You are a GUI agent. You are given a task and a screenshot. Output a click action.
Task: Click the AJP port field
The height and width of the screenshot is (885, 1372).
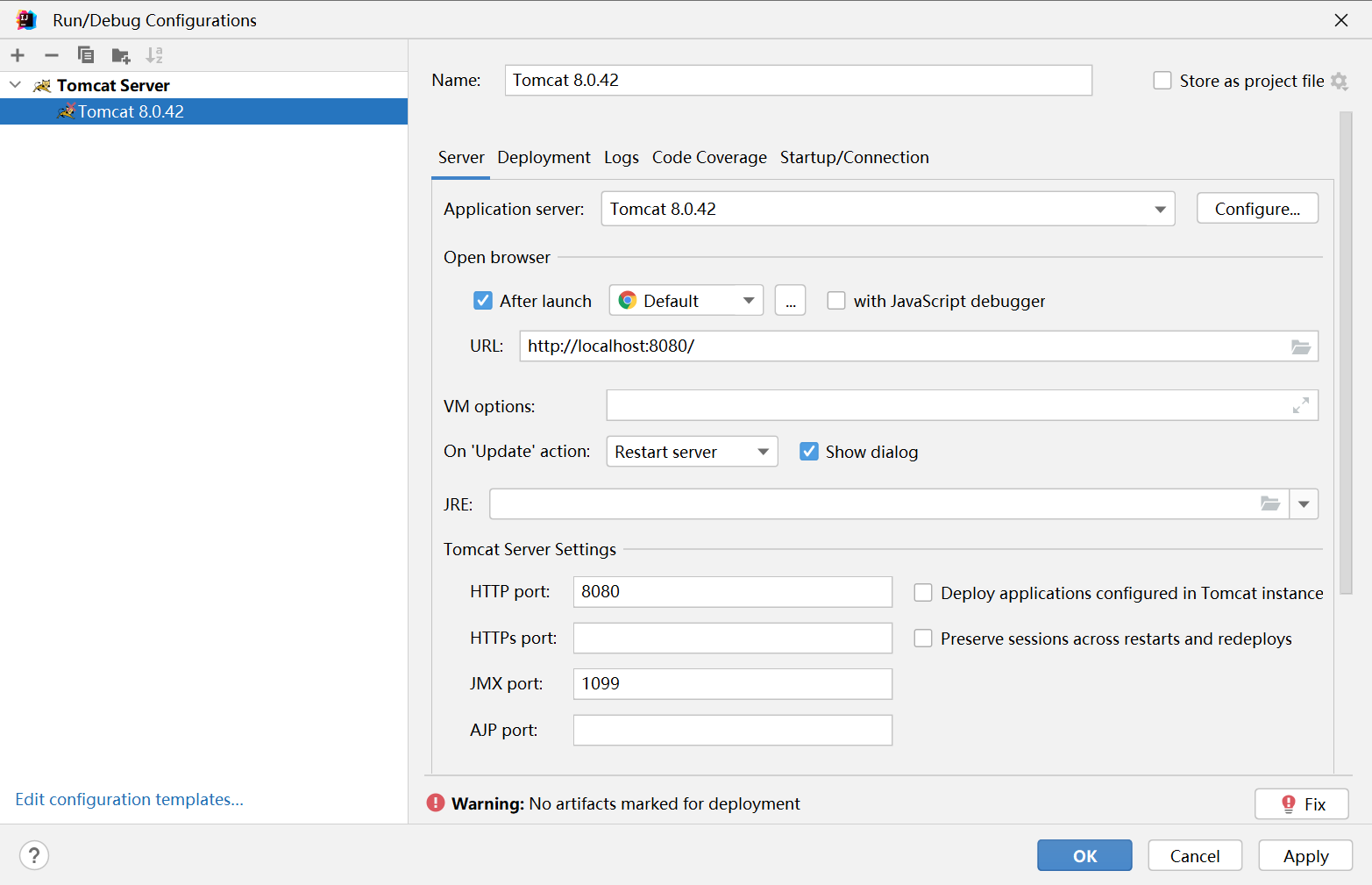[733, 730]
